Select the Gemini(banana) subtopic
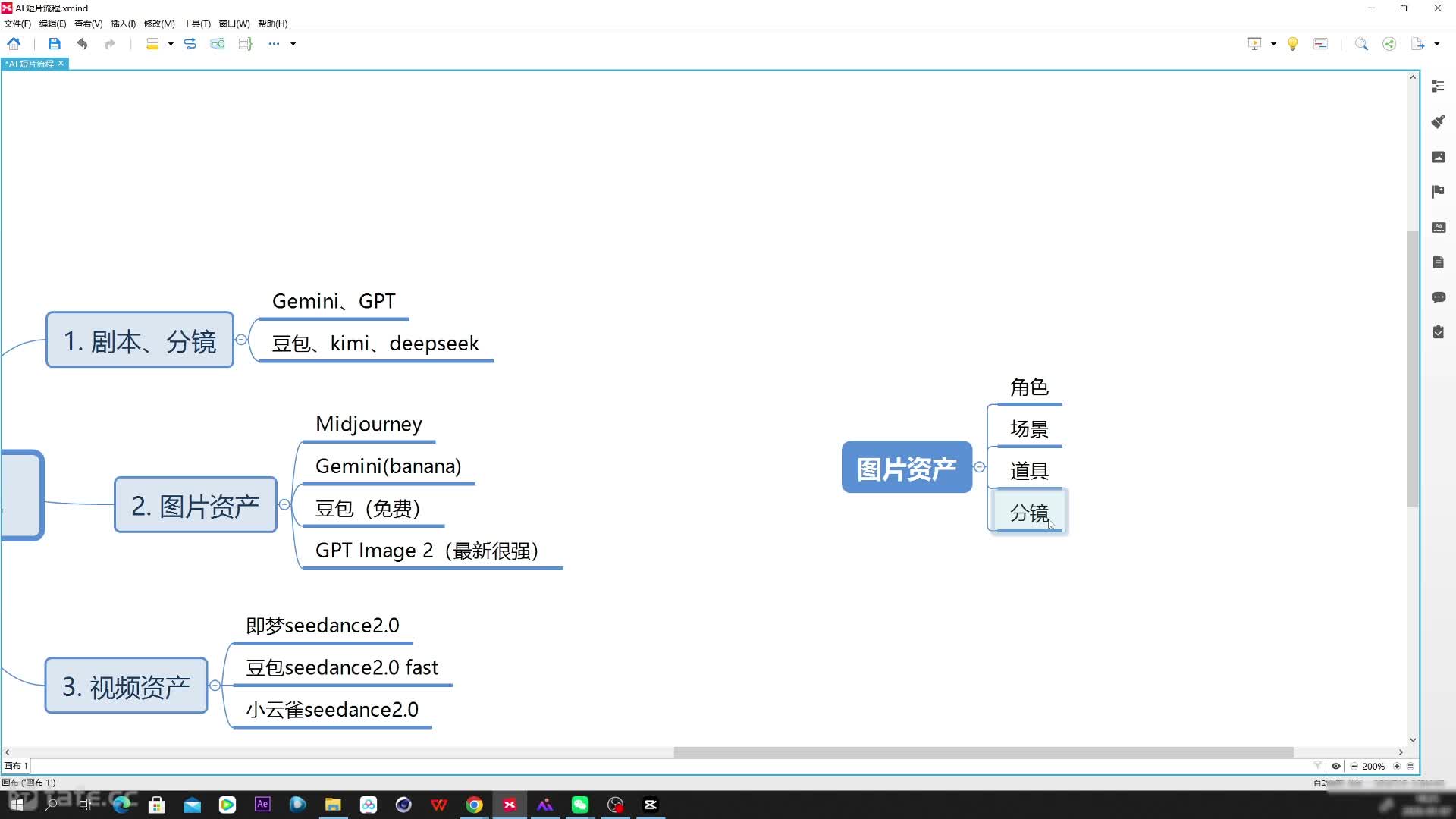The width and height of the screenshot is (1456, 819). 388,466
